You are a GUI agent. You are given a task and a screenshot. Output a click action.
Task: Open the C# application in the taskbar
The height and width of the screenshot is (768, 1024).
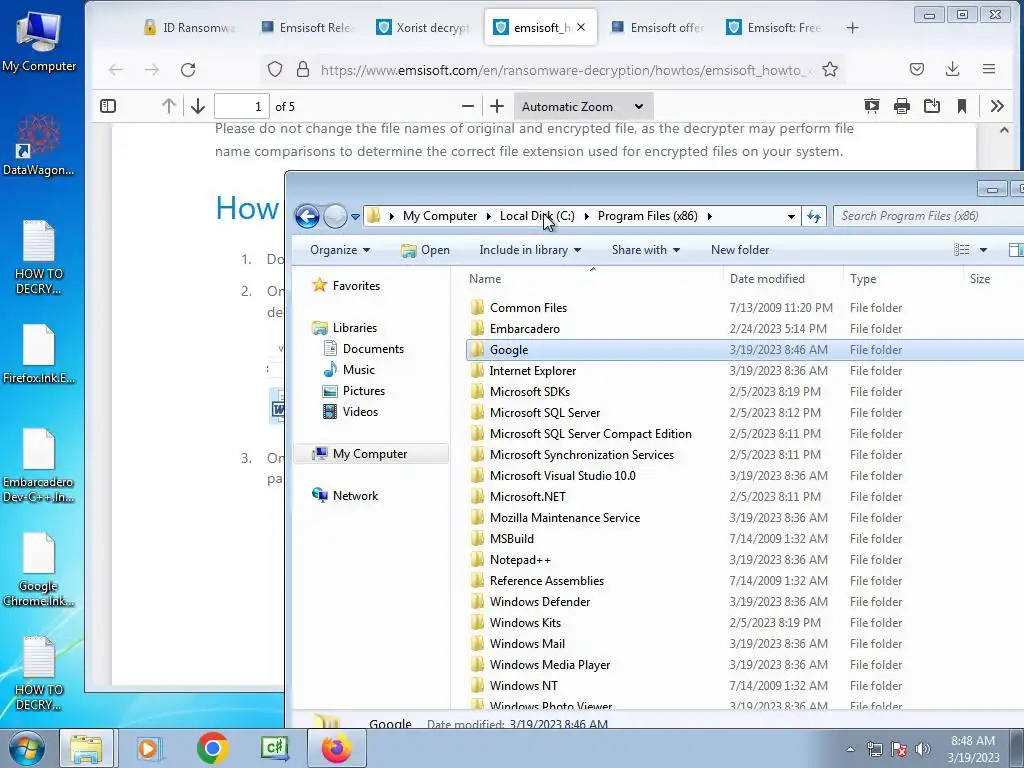(x=275, y=748)
